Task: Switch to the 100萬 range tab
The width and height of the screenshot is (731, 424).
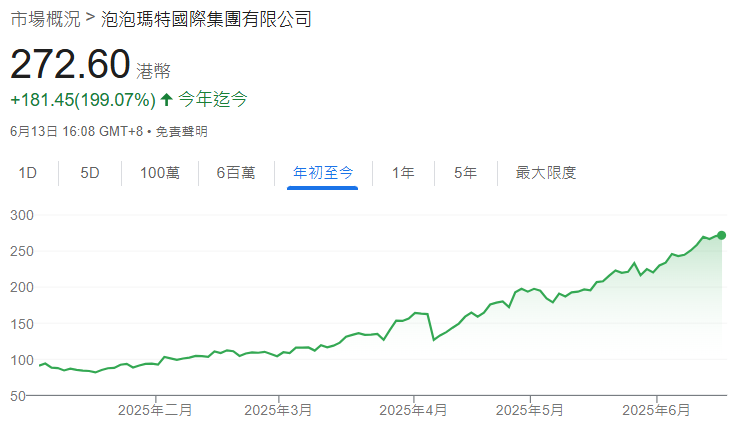Action: point(160,173)
